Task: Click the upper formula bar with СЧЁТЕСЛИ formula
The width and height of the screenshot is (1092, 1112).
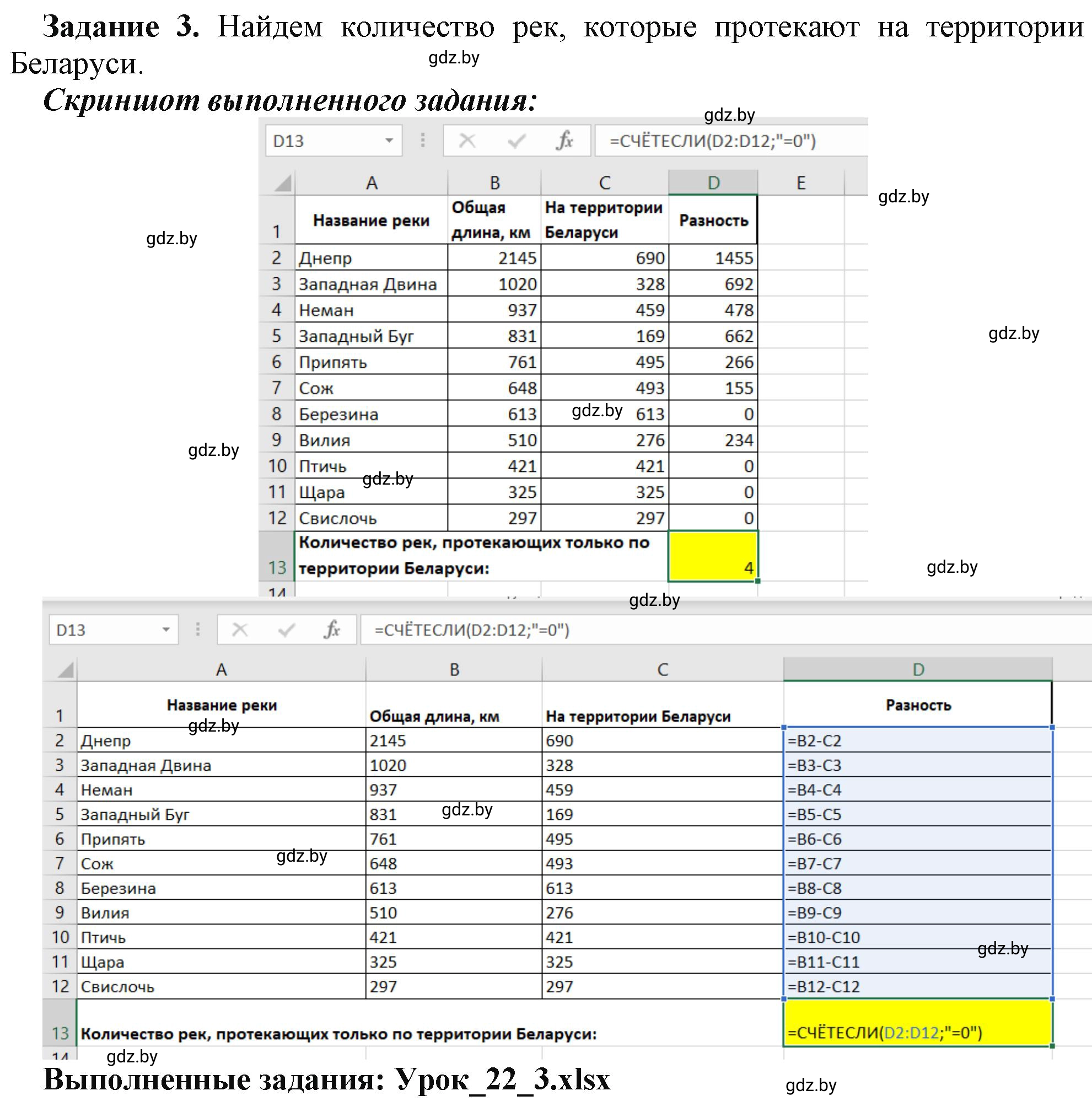Action: pyautogui.click(x=731, y=141)
